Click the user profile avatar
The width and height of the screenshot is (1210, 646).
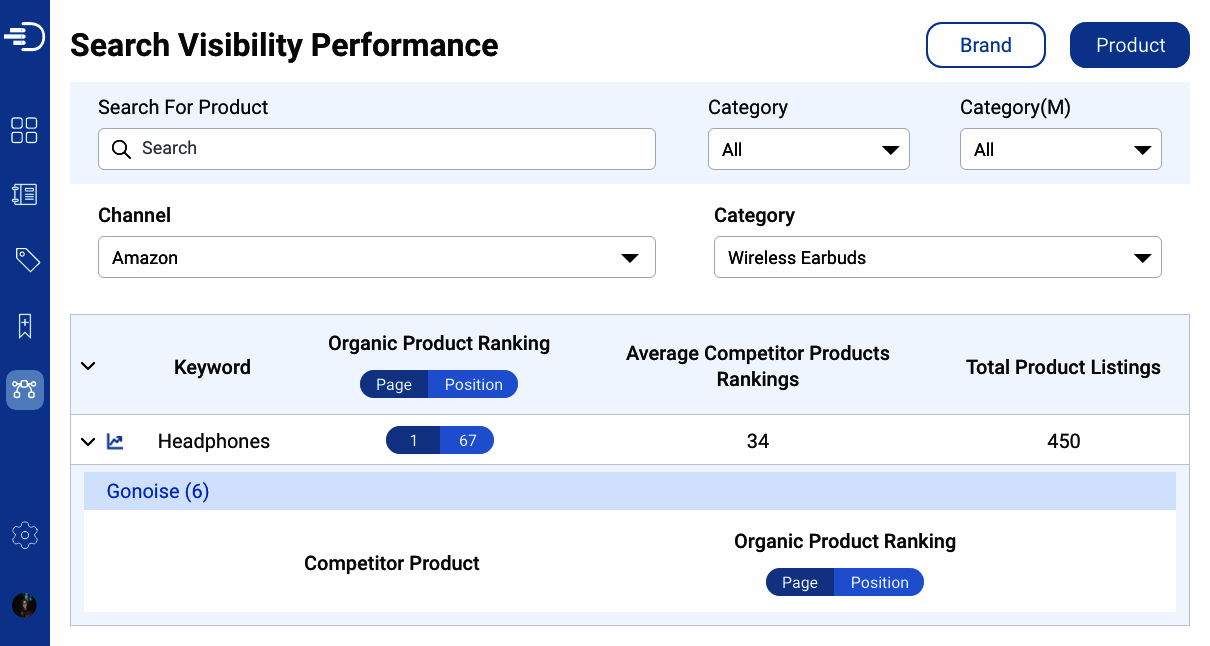point(24,605)
